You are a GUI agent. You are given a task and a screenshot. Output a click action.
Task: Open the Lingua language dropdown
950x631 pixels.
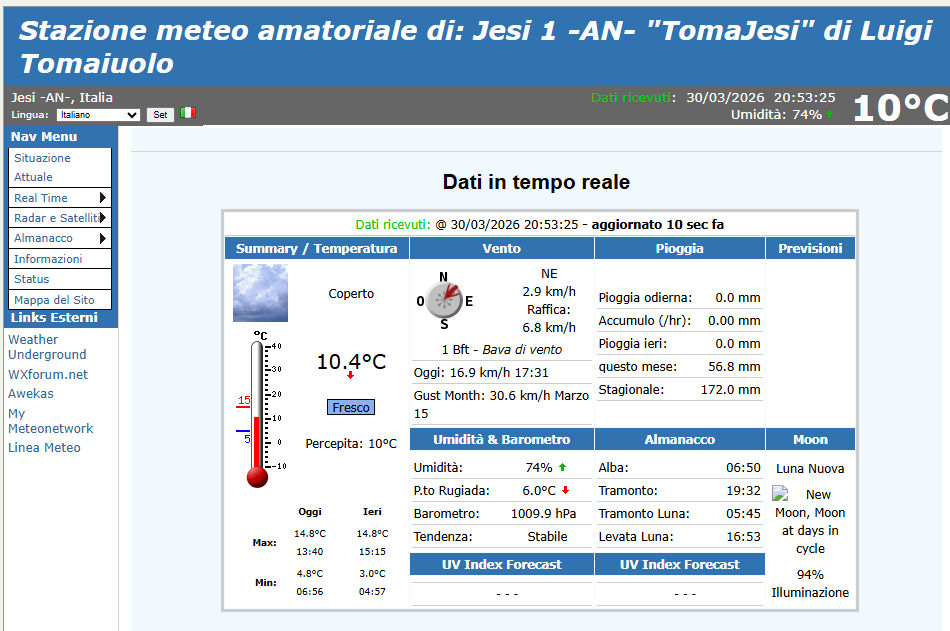[x=97, y=115]
